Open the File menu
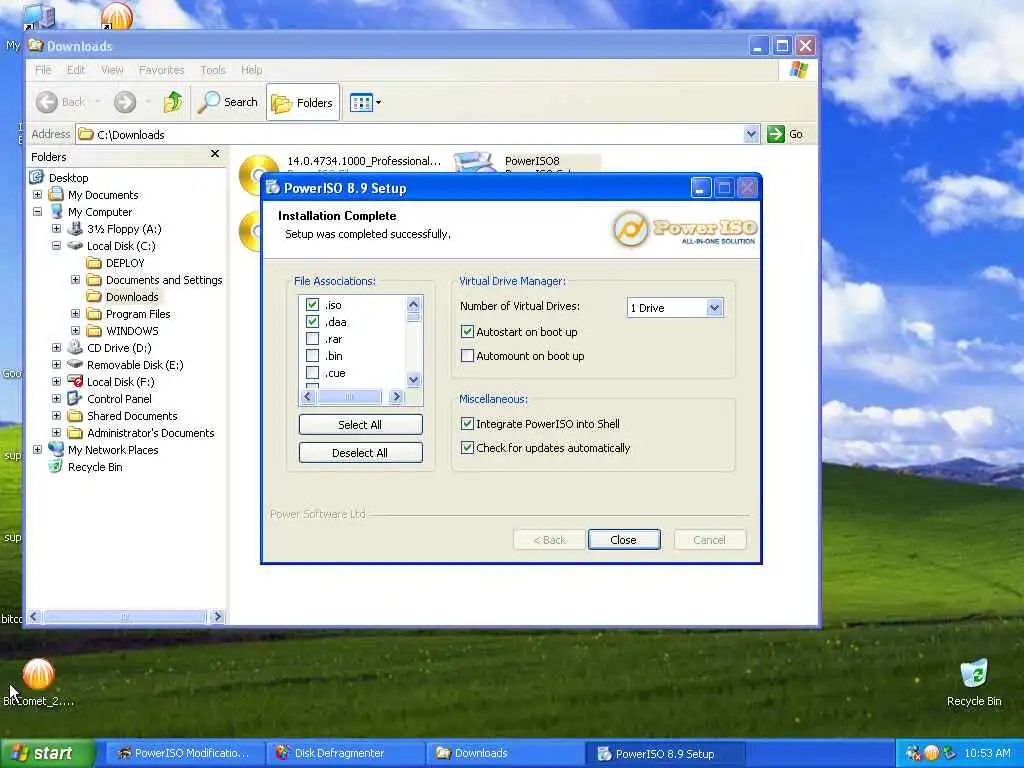This screenshot has height=768, width=1024. 43,70
